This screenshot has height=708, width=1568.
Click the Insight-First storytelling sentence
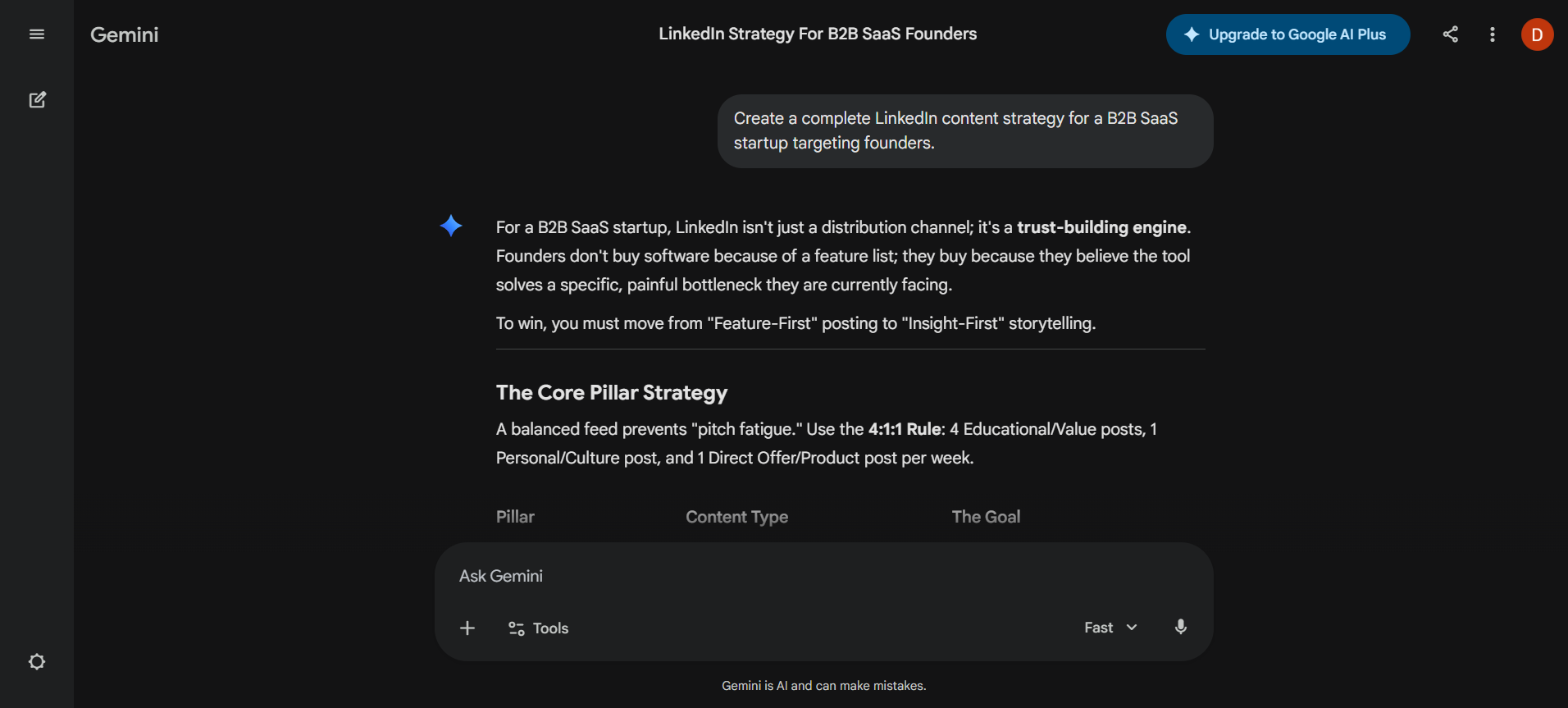pos(795,323)
